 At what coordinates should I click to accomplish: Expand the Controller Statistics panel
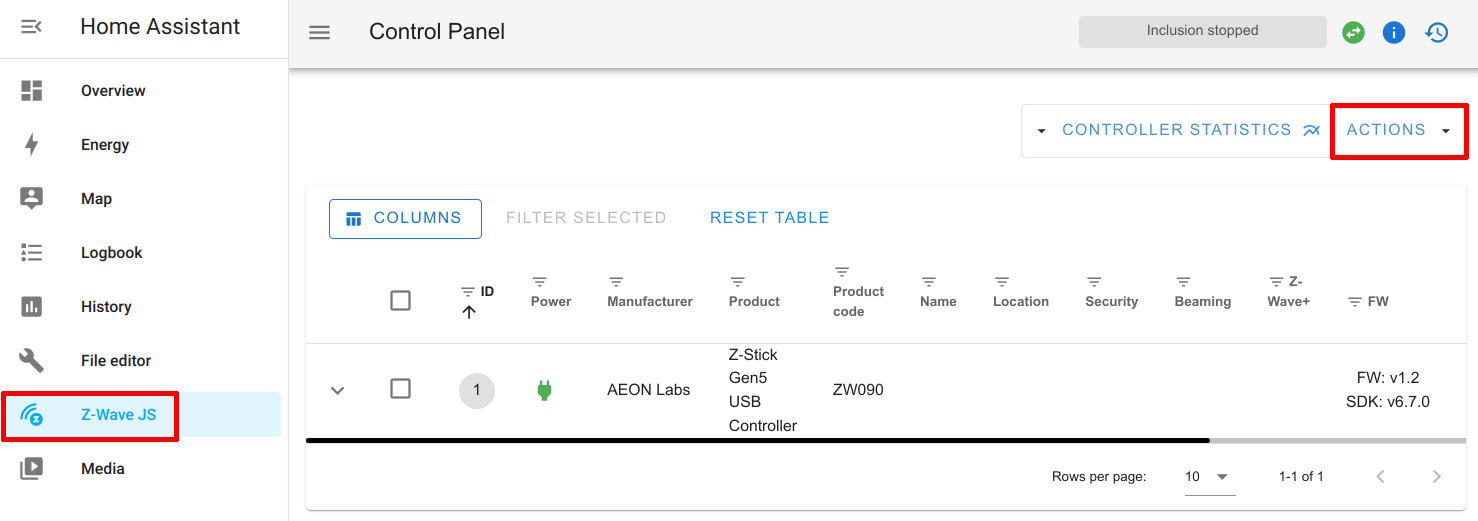pyautogui.click(x=1041, y=131)
